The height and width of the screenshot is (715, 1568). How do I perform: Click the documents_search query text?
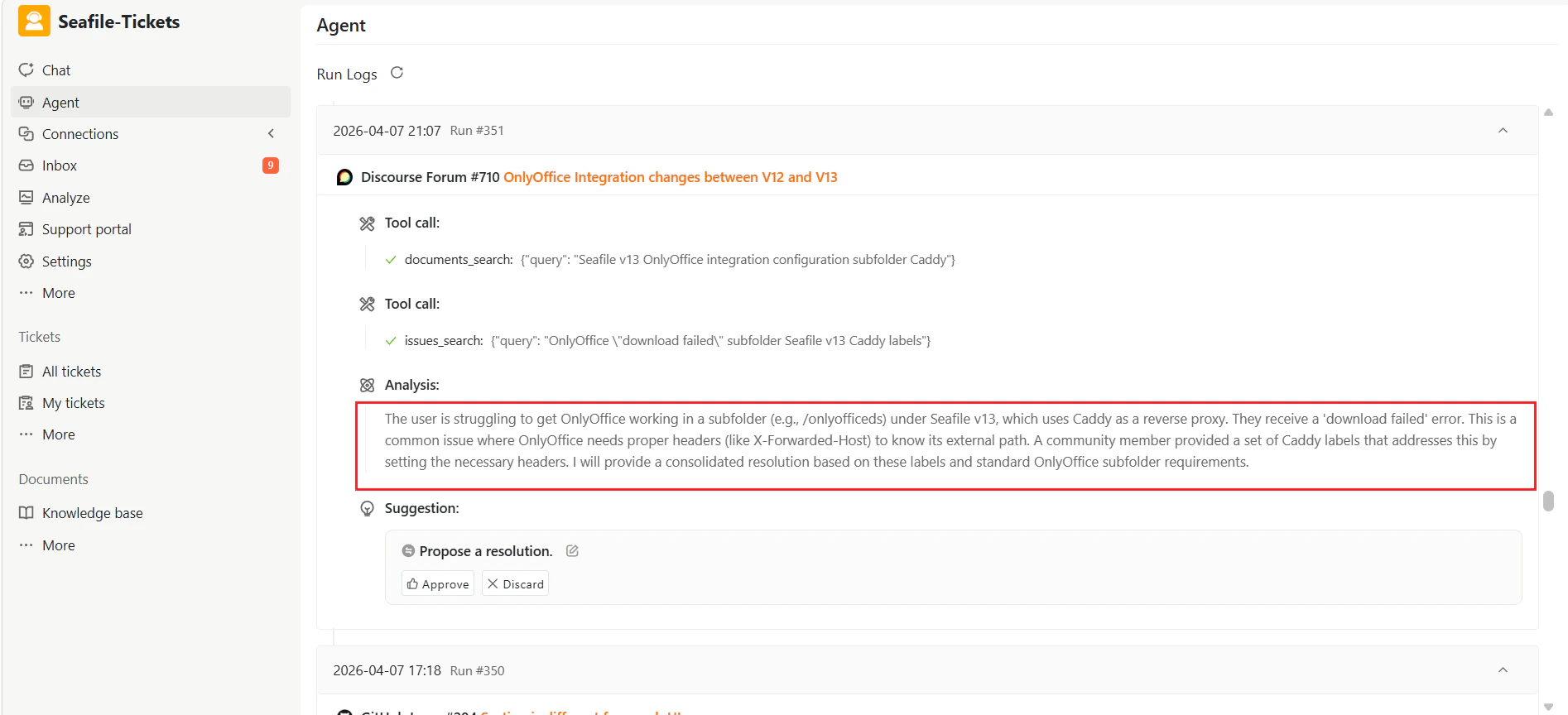[738, 260]
